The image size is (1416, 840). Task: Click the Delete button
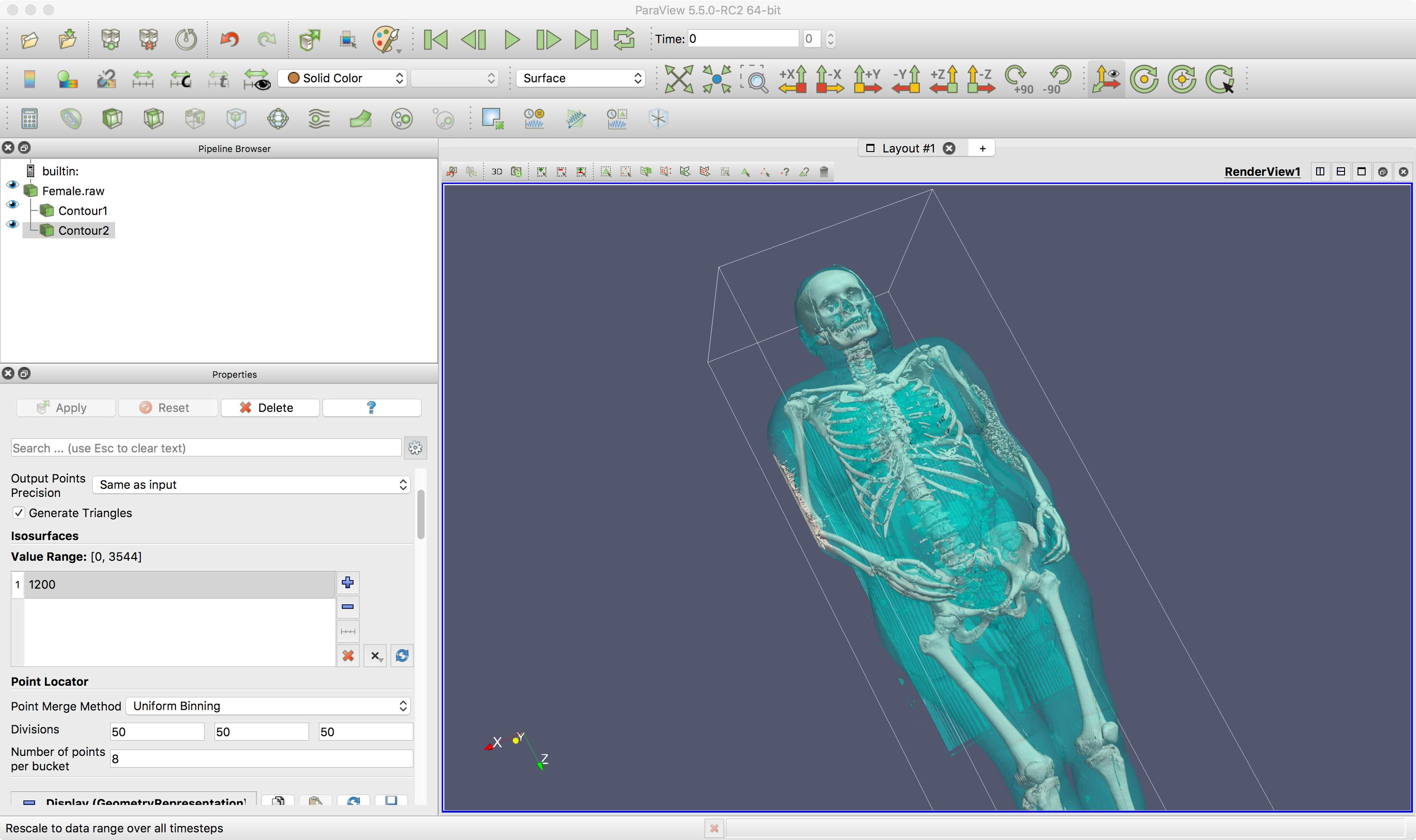[270, 407]
